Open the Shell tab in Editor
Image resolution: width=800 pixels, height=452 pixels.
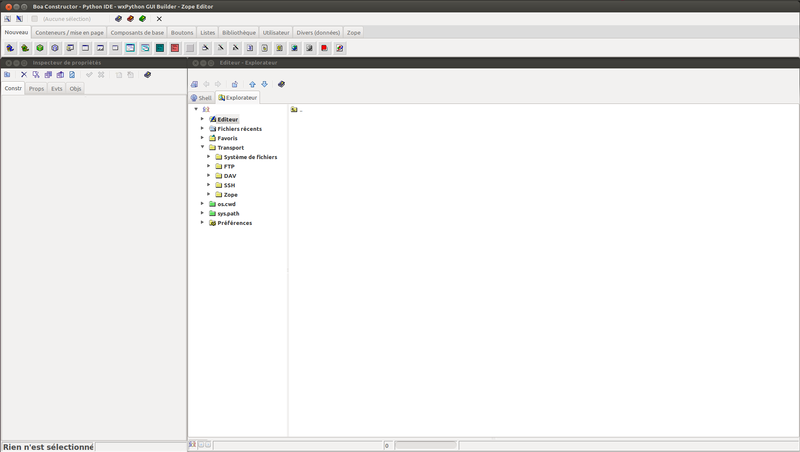pyautogui.click(x=201, y=98)
